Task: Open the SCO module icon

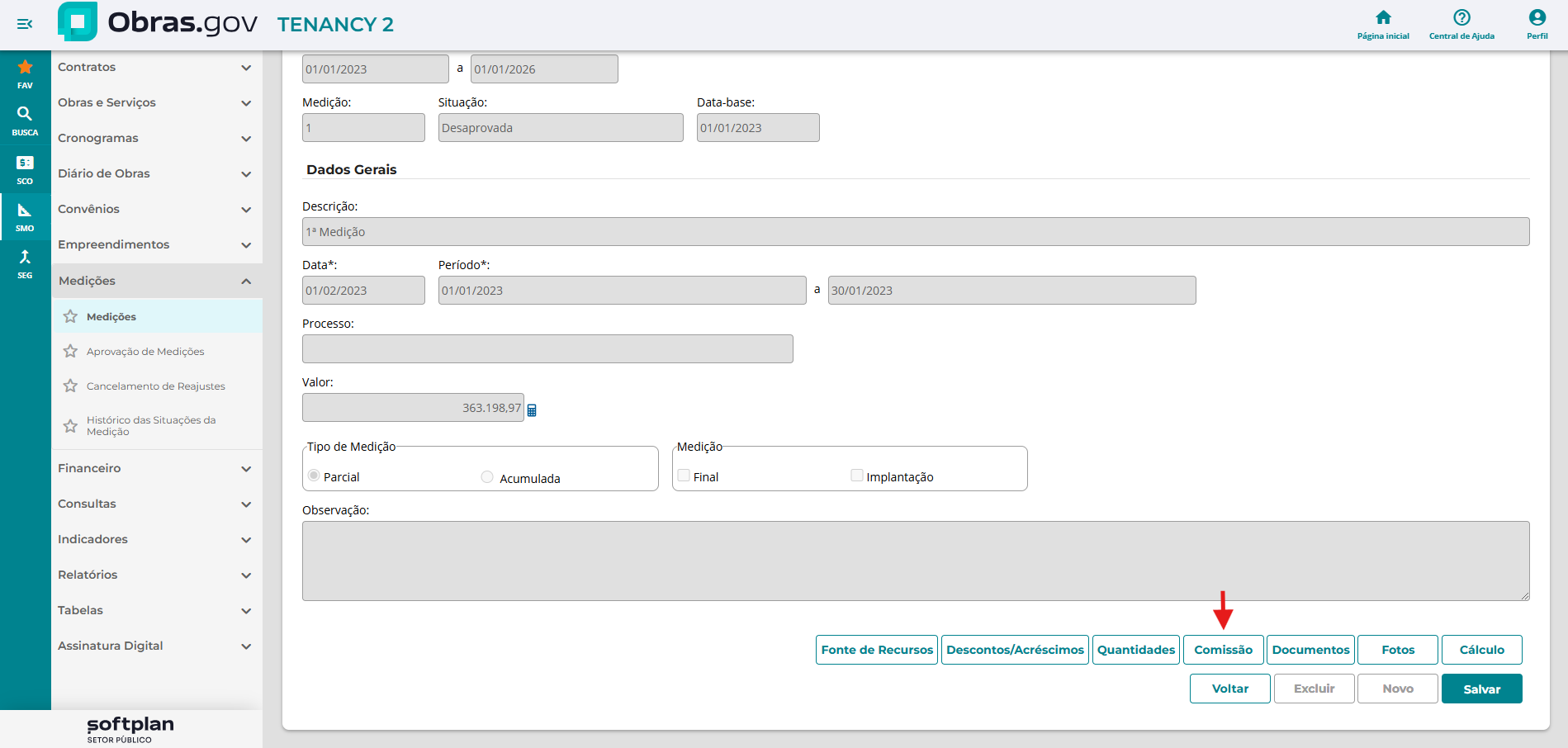Action: click(x=25, y=168)
